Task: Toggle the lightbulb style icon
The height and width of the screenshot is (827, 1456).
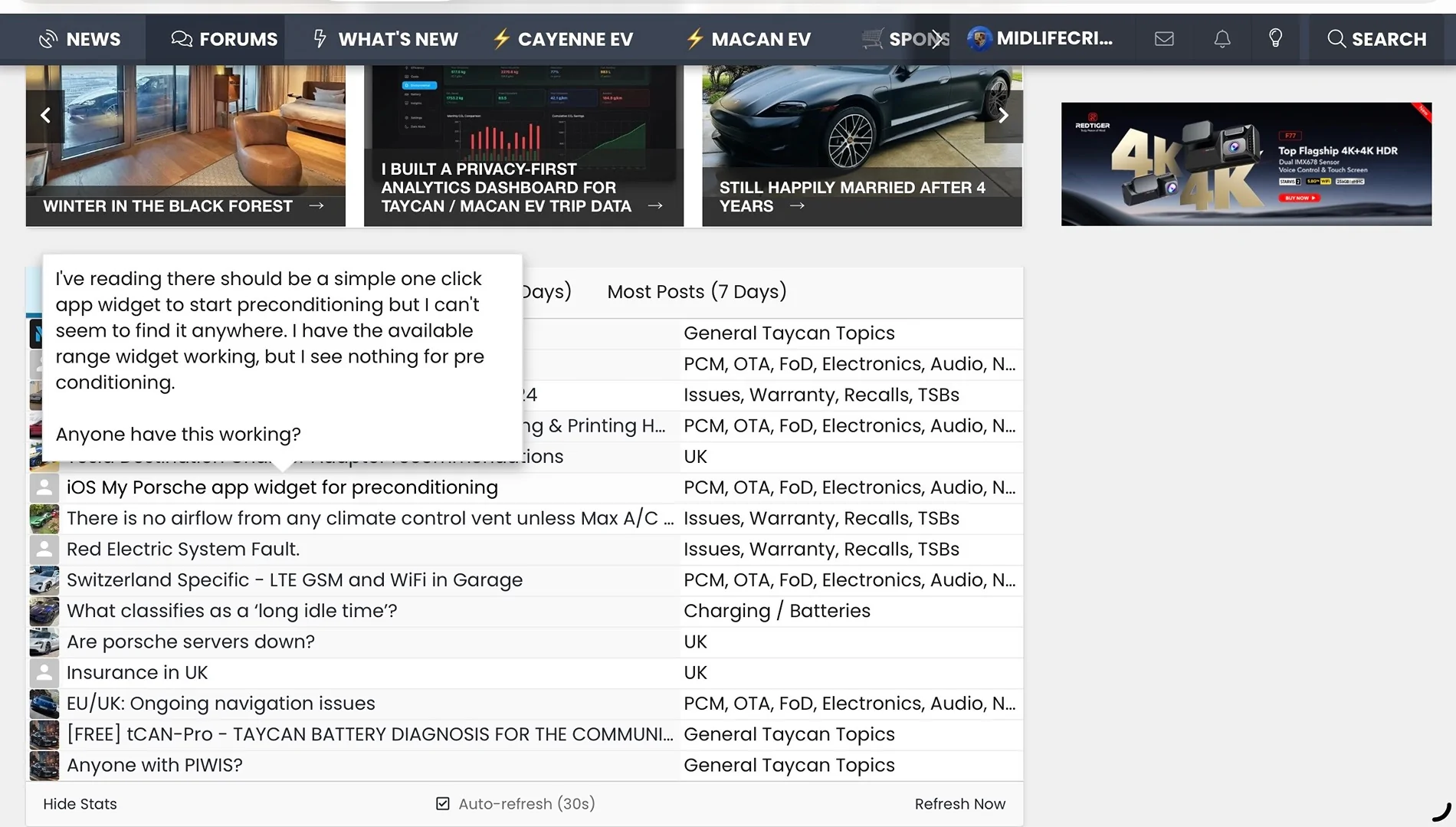Action: pos(1275,38)
